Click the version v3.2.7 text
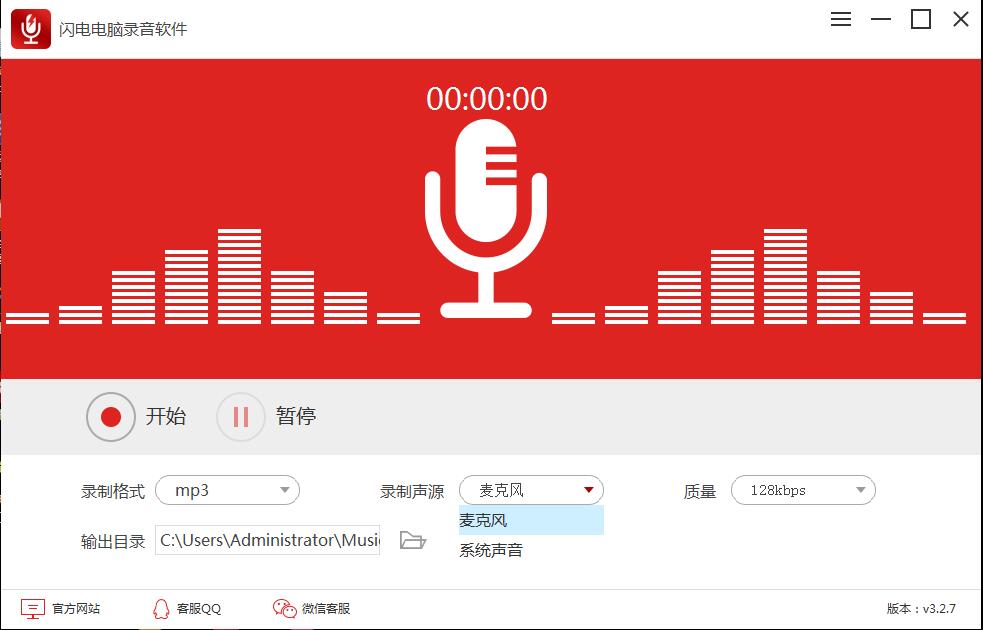Image resolution: width=983 pixels, height=630 pixels. click(x=921, y=609)
